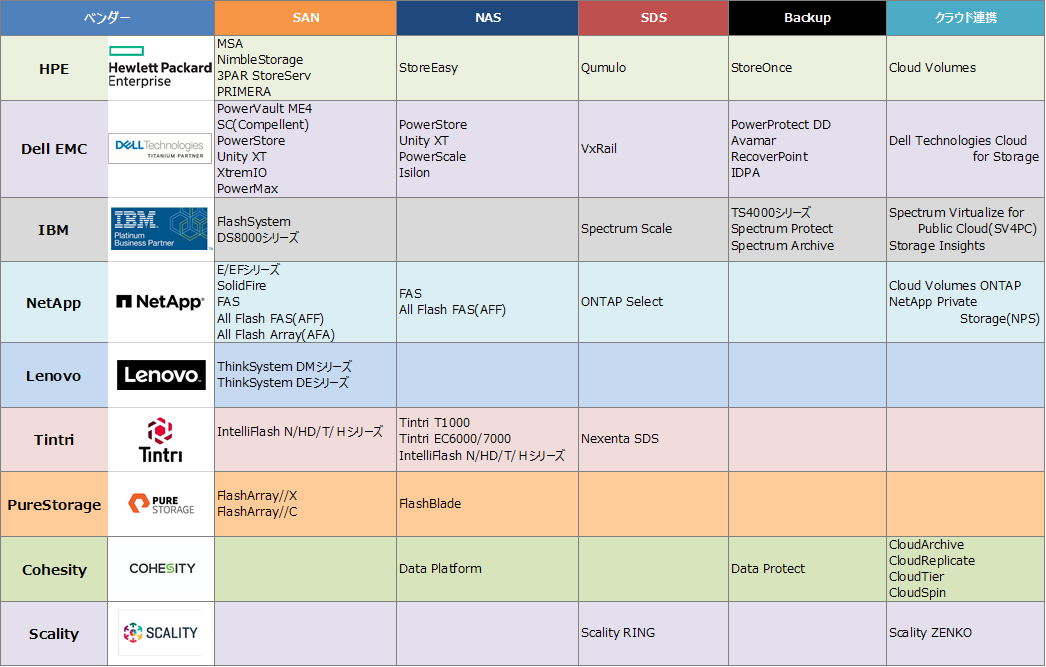Click the "Spectrum Scale" entry

[x=626, y=229]
